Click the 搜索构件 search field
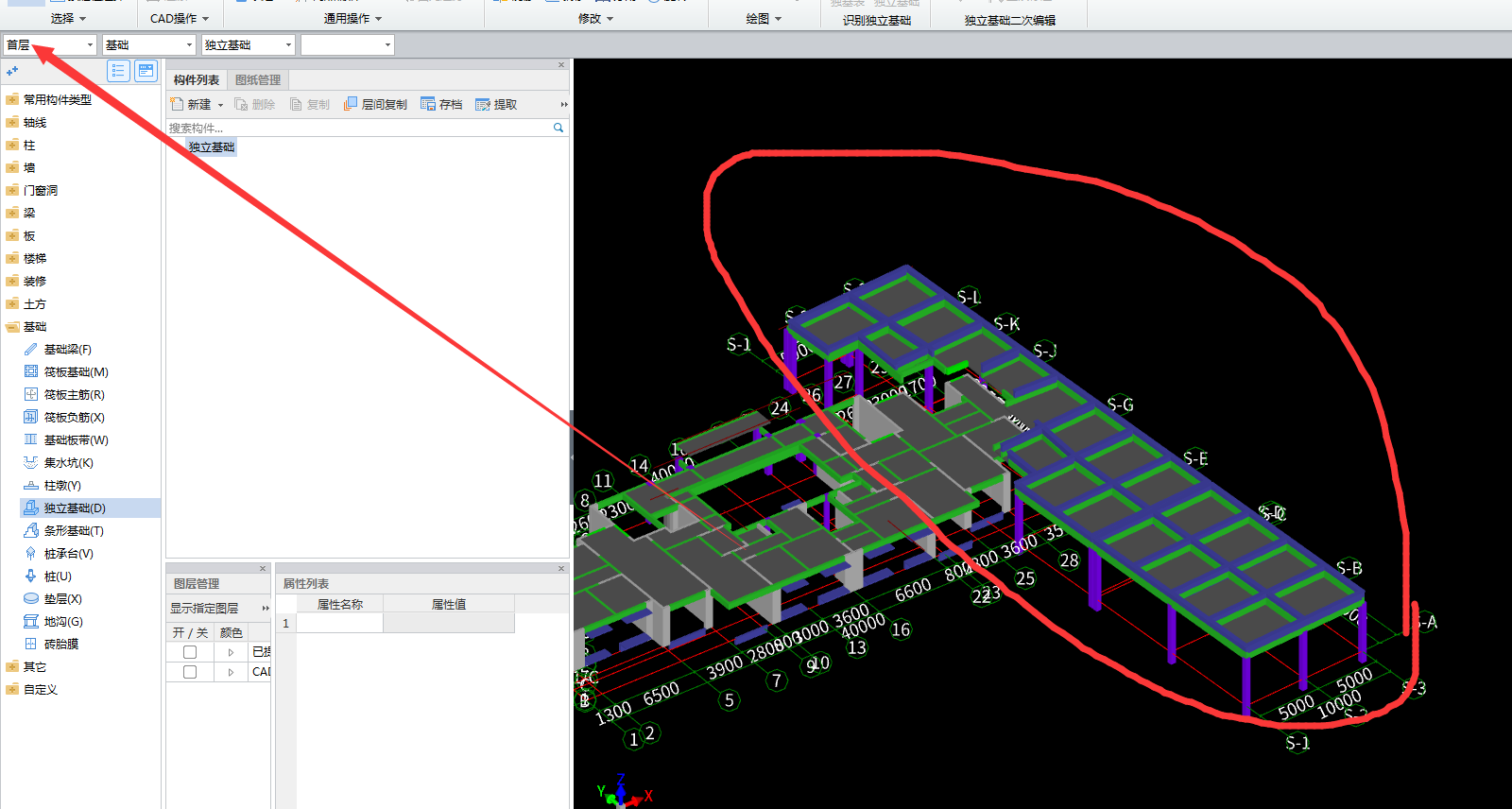This screenshot has width=1512, height=809. [359, 128]
